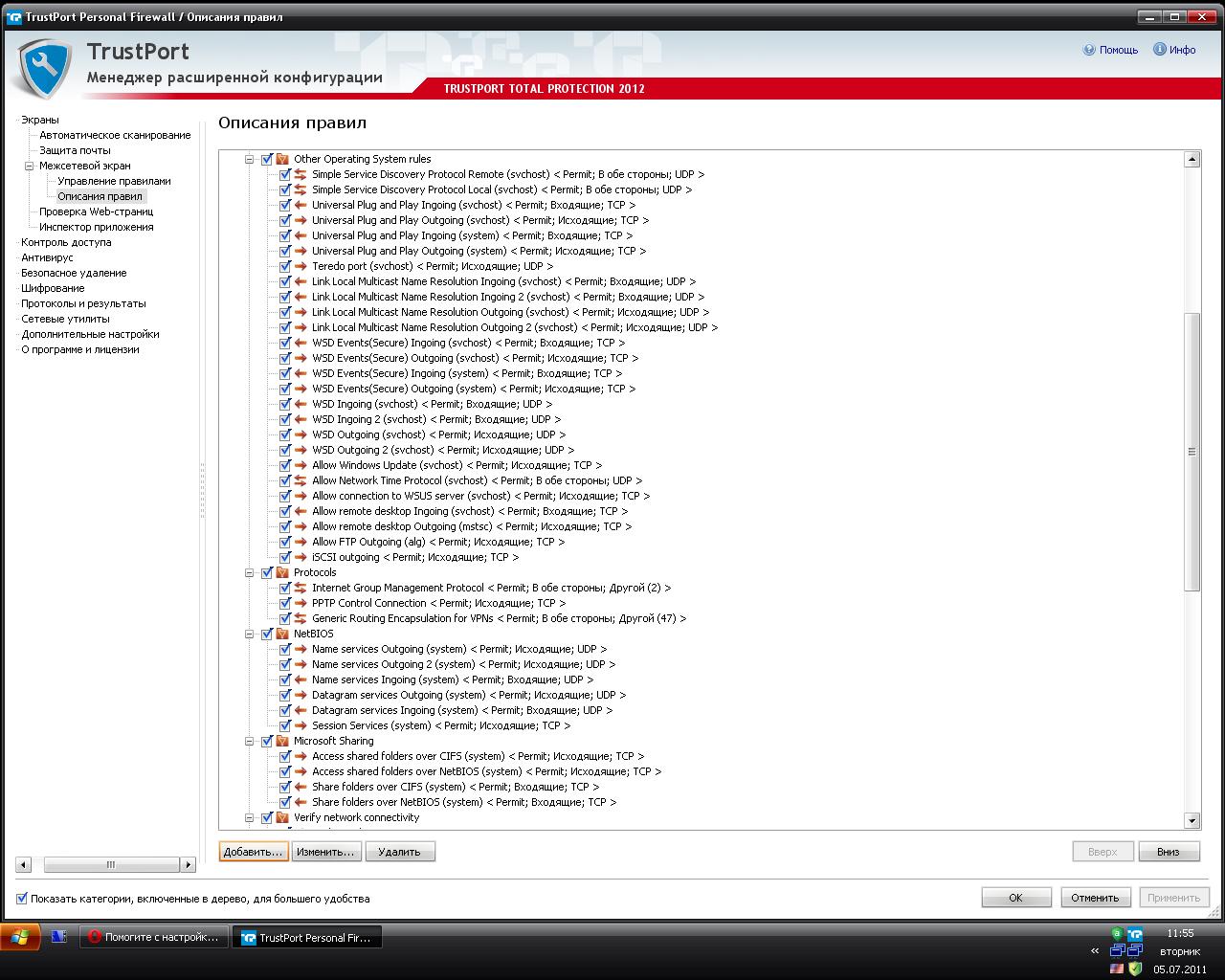1225x980 pixels.
Task: Click the arrow icon of PPTP Control Connection
Action: [x=301, y=603]
